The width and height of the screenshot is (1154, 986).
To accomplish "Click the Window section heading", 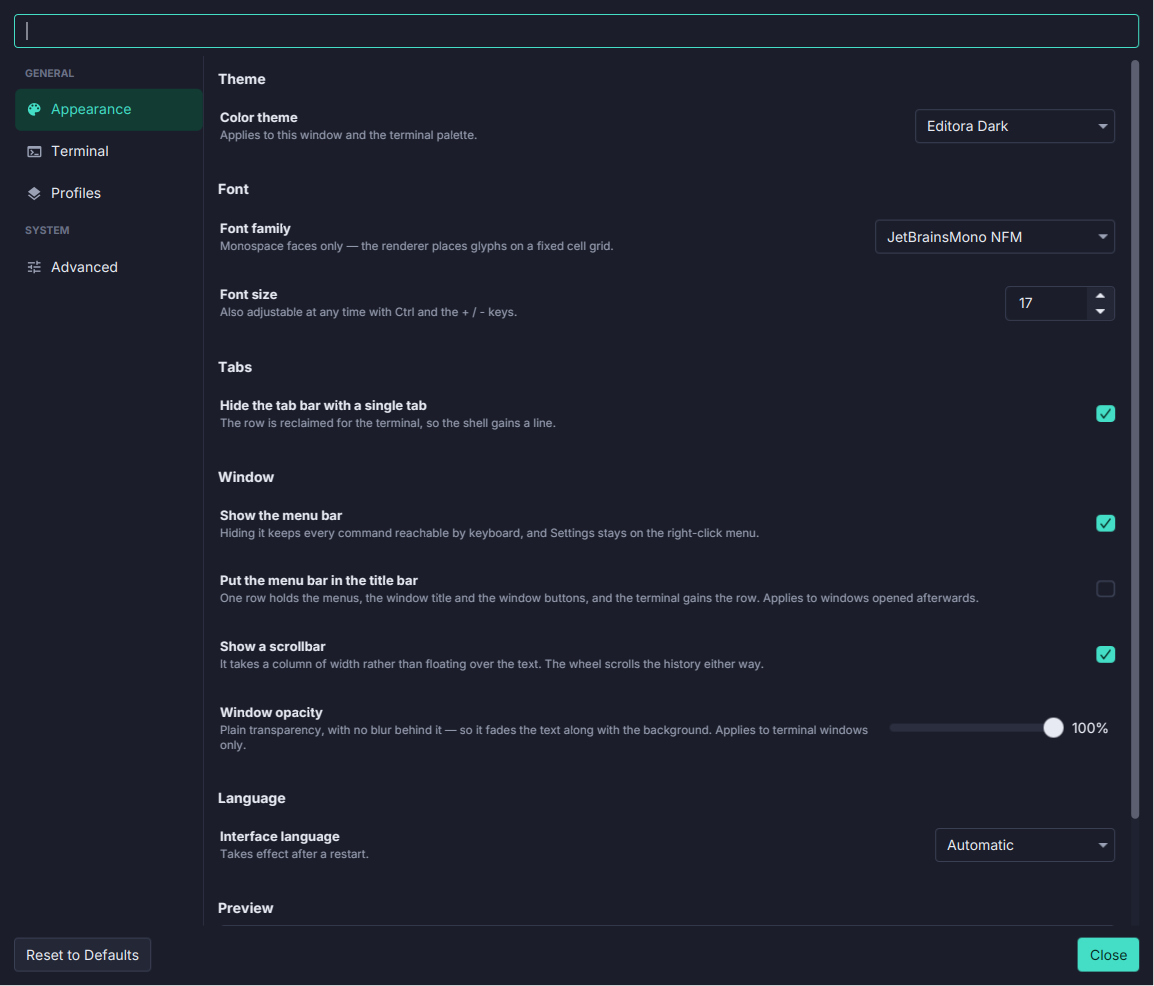I will (x=246, y=477).
